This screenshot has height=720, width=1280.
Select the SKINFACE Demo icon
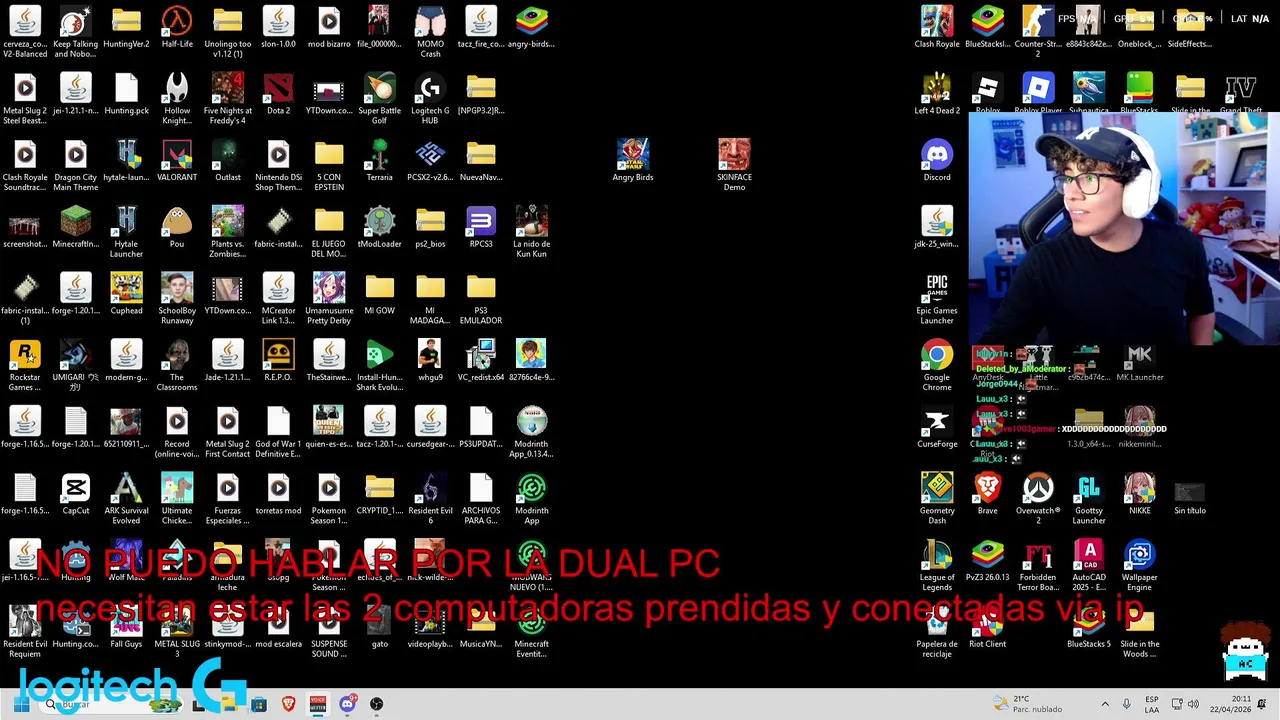734,166
